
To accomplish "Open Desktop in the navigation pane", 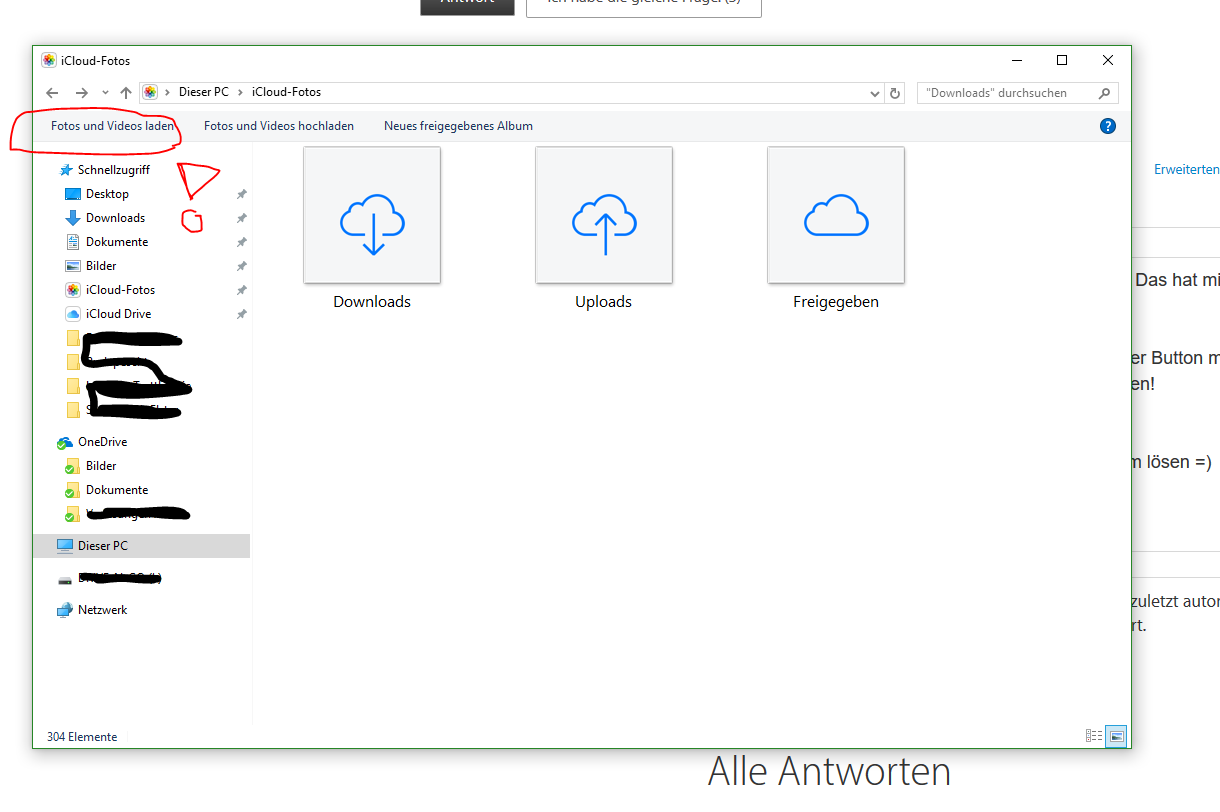I will [107, 194].
